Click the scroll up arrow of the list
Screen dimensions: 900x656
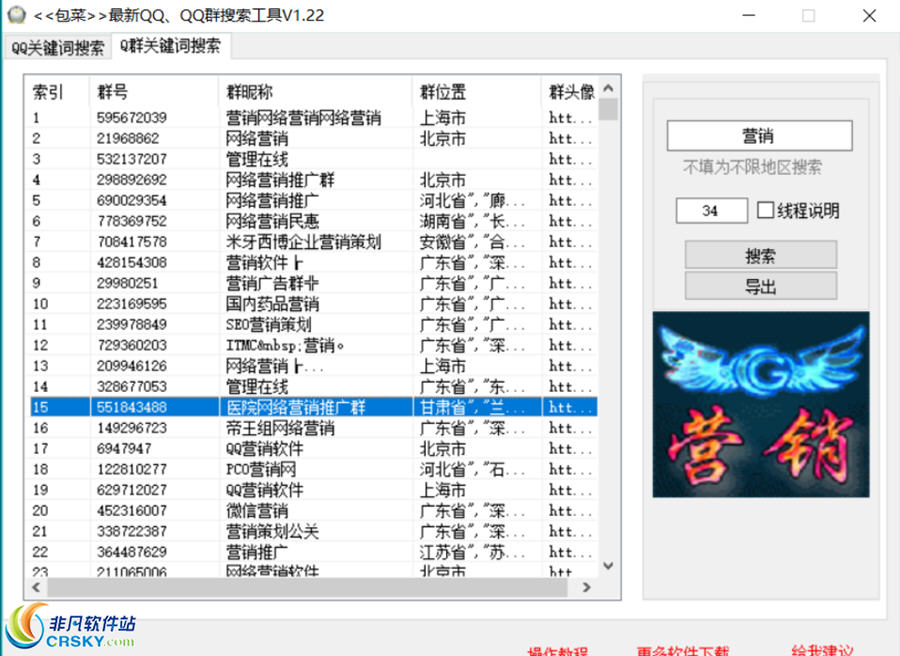click(608, 88)
